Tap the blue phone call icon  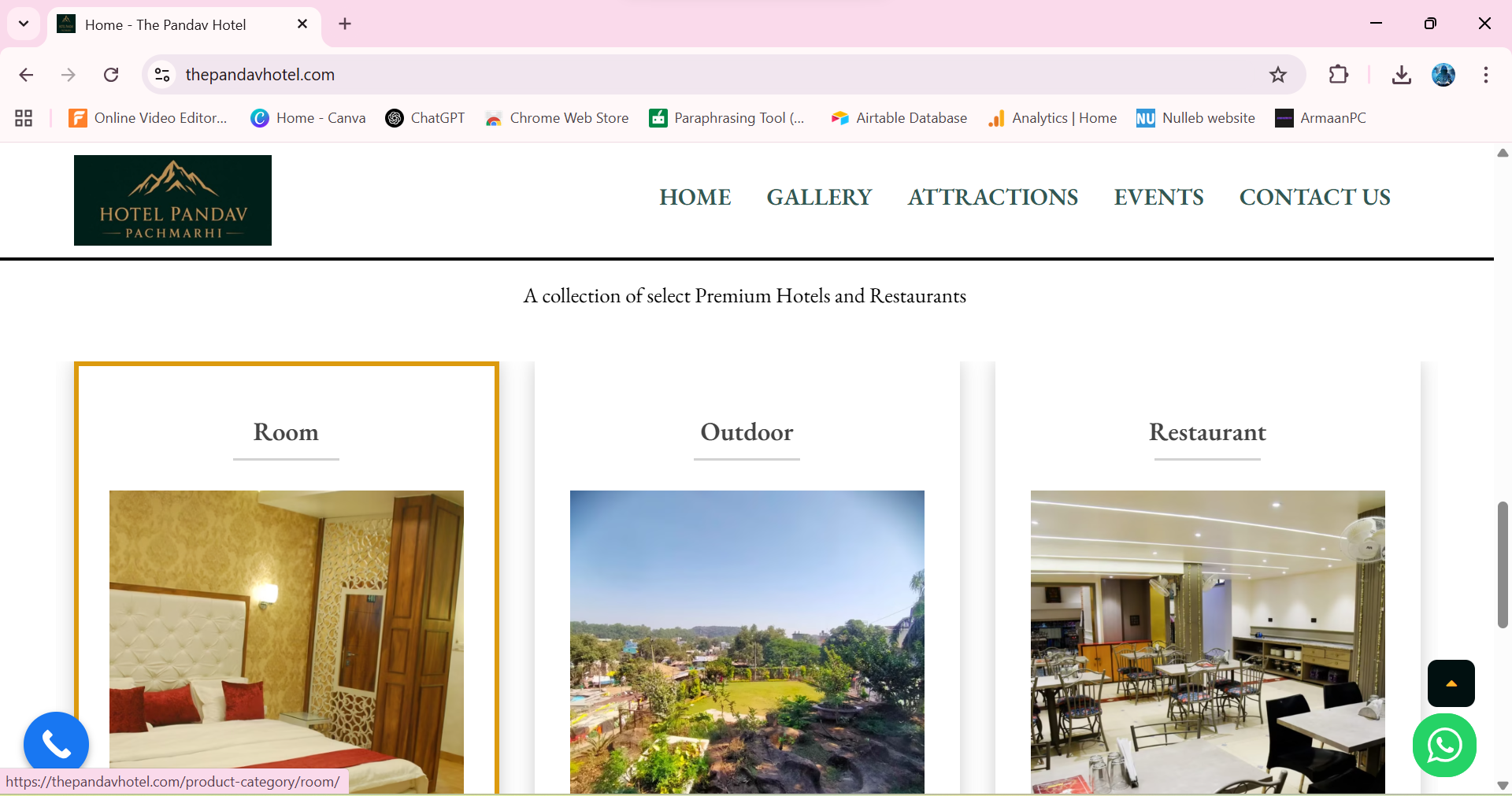tap(56, 744)
